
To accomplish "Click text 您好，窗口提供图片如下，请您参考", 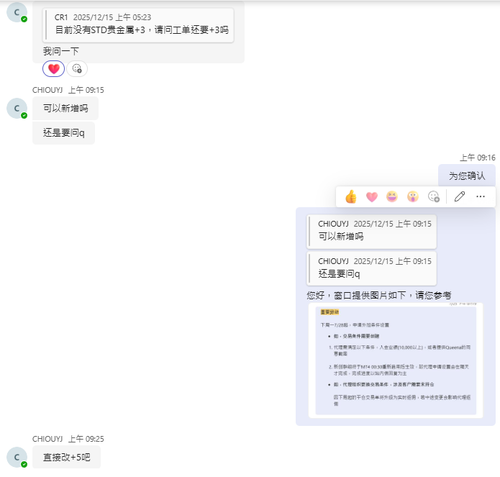I will [x=379, y=295].
